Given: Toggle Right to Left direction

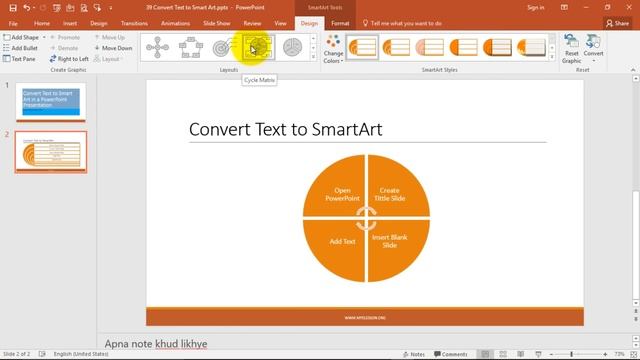Looking at the screenshot, I should click(x=69, y=59).
